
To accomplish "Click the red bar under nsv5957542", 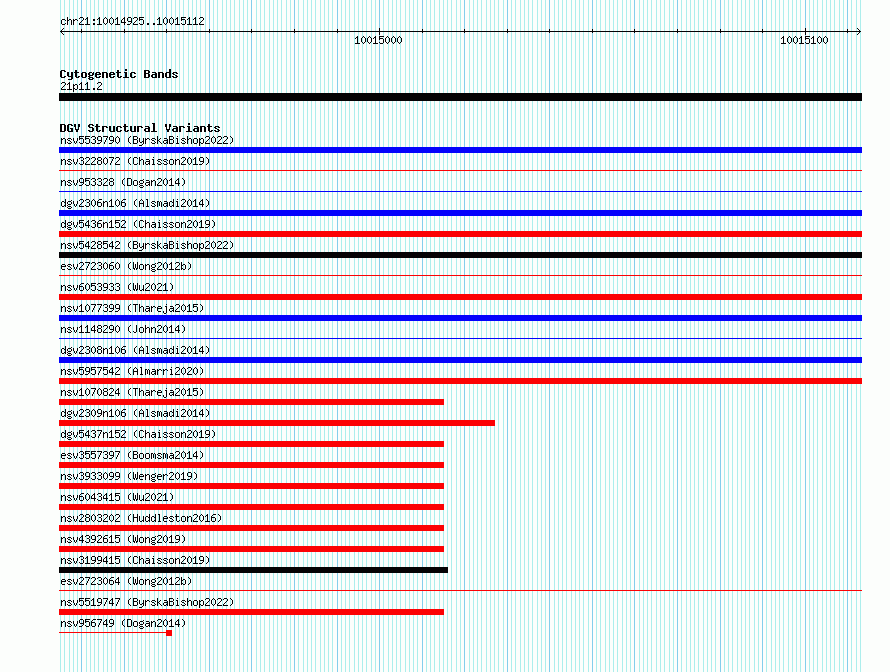I will [460, 381].
